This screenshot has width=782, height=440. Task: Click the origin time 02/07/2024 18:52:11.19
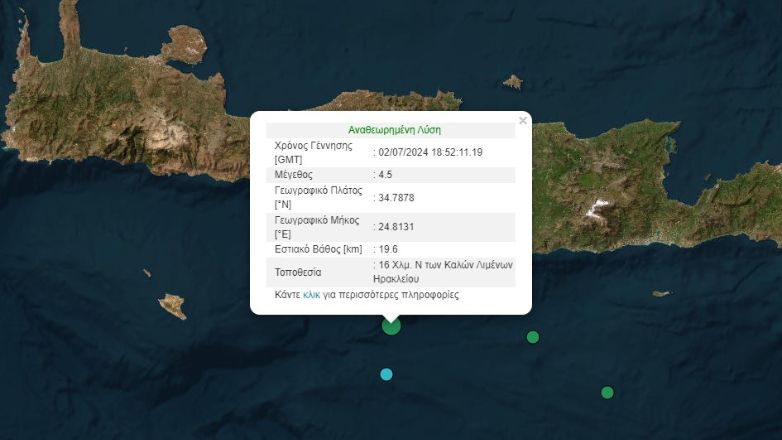pos(430,152)
